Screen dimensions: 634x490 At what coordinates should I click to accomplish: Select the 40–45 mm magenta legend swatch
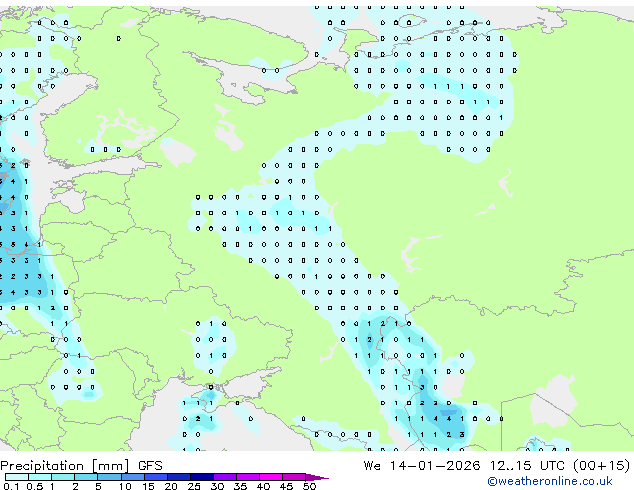click(271, 477)
